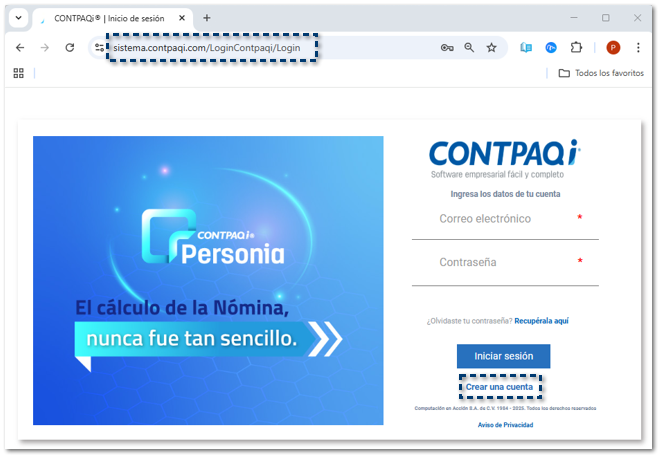
Task: Open the reading mode book extension icon
Action: click(526, 48)
